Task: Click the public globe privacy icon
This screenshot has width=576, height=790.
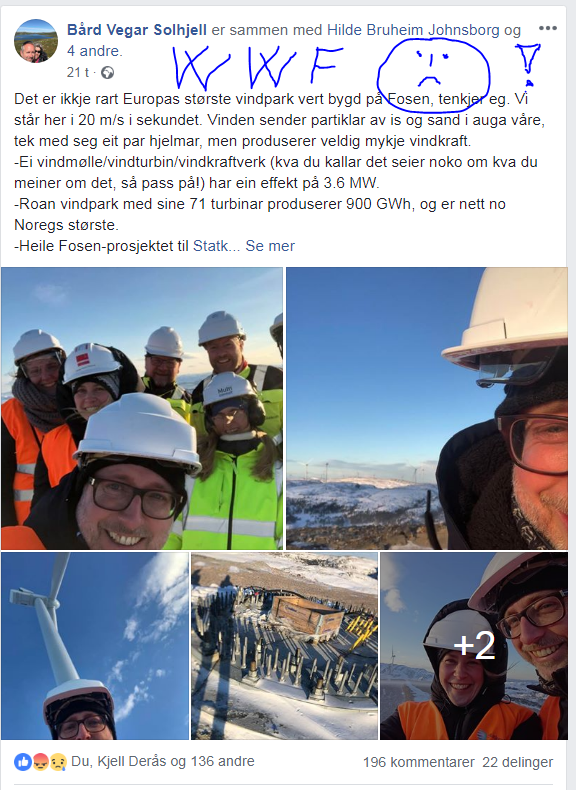Action: coord(107,73)
